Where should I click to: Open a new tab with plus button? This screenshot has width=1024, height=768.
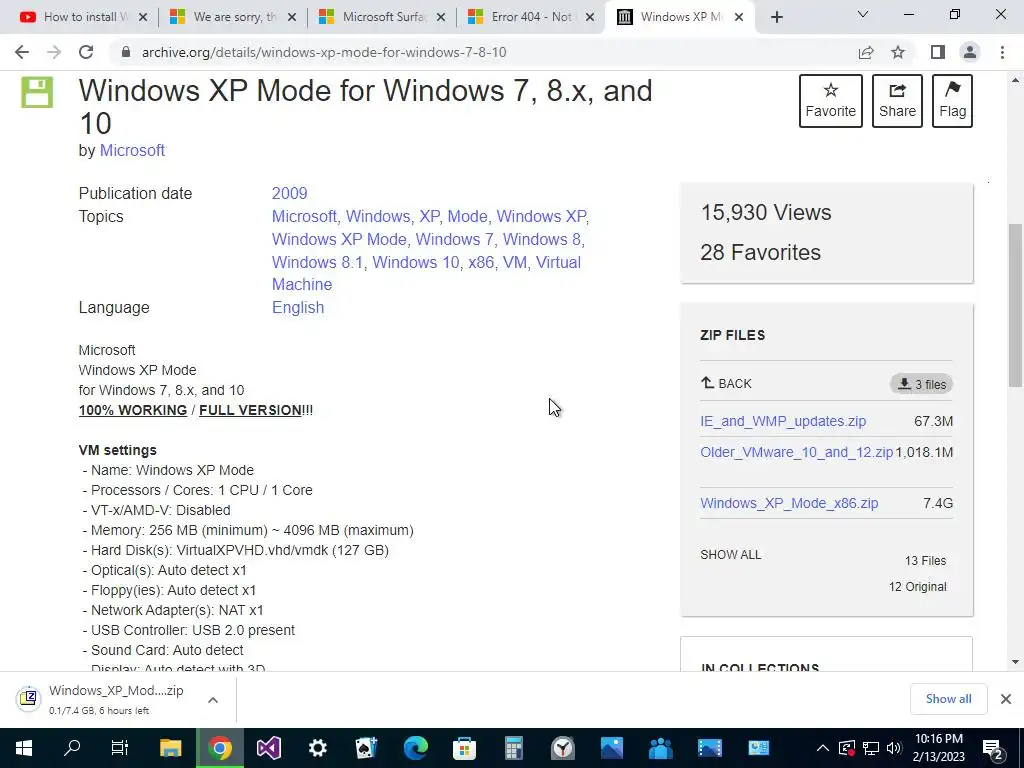776,17
